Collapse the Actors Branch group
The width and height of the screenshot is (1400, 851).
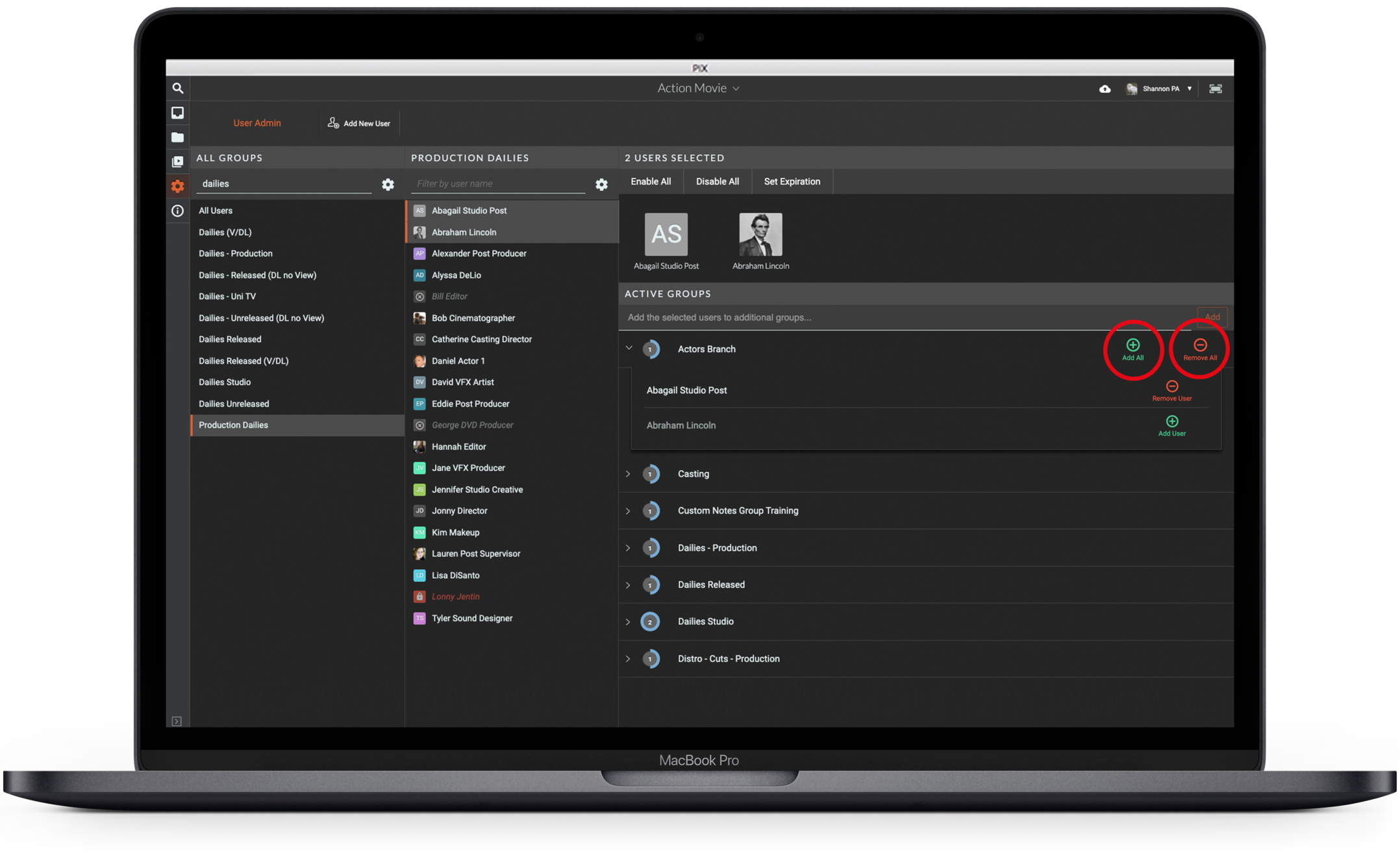pyautogui.click(x=629, y=348)
